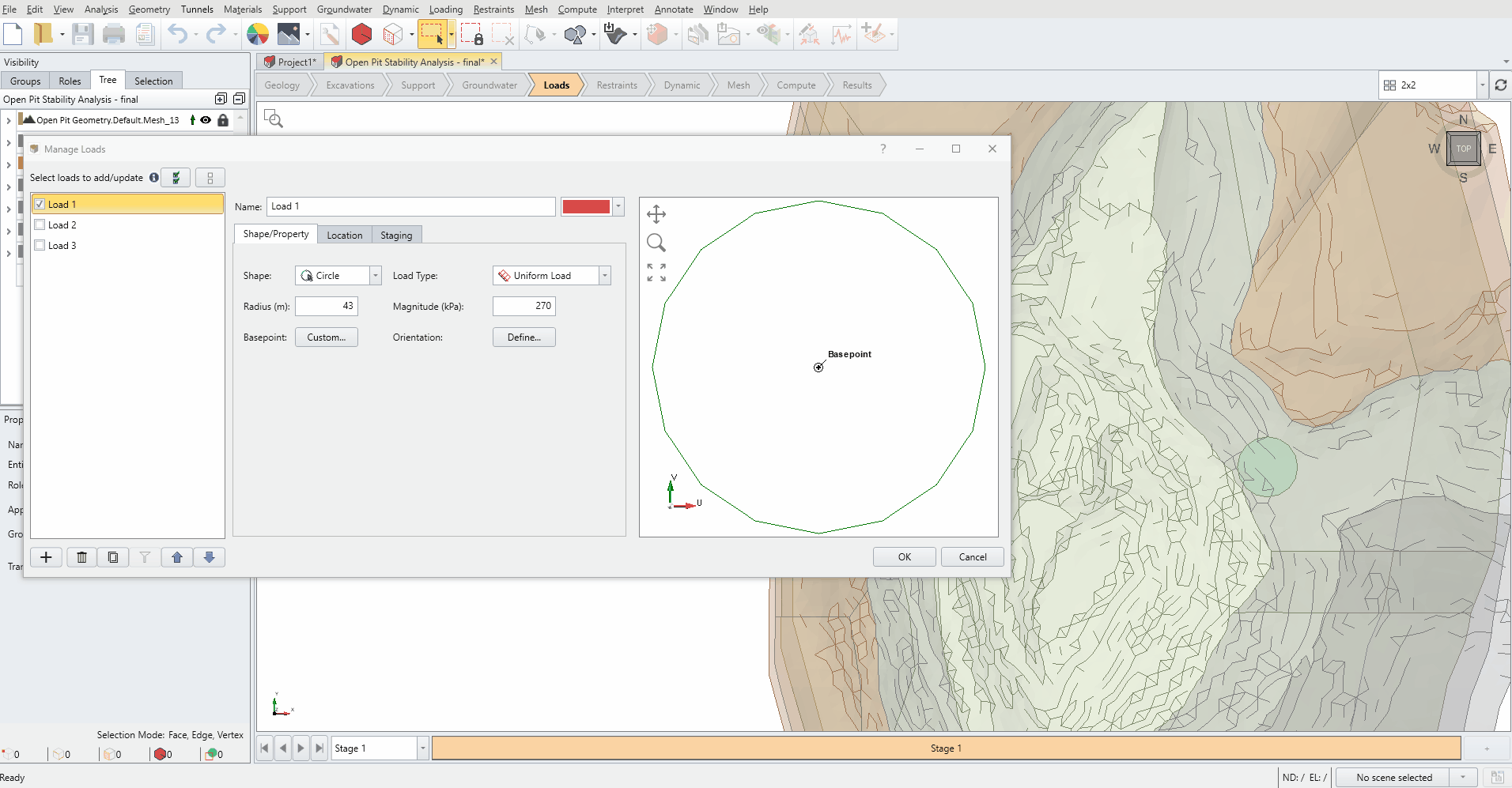
Task: Click the image/landscape toolbar icon
Action: [x=289, y=34]
